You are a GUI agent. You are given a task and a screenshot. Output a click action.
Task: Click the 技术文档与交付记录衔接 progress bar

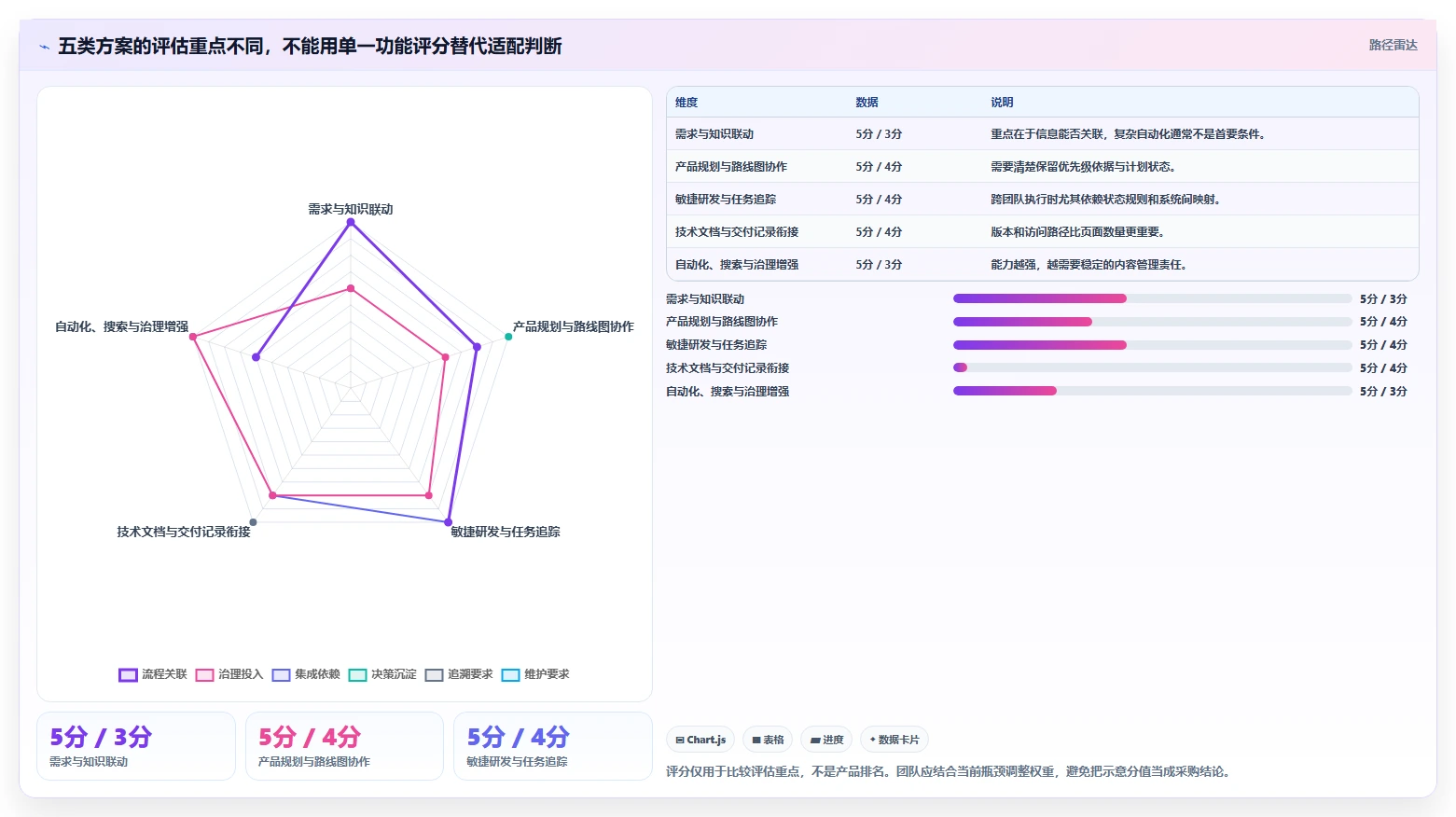(x=1152, y=367)
